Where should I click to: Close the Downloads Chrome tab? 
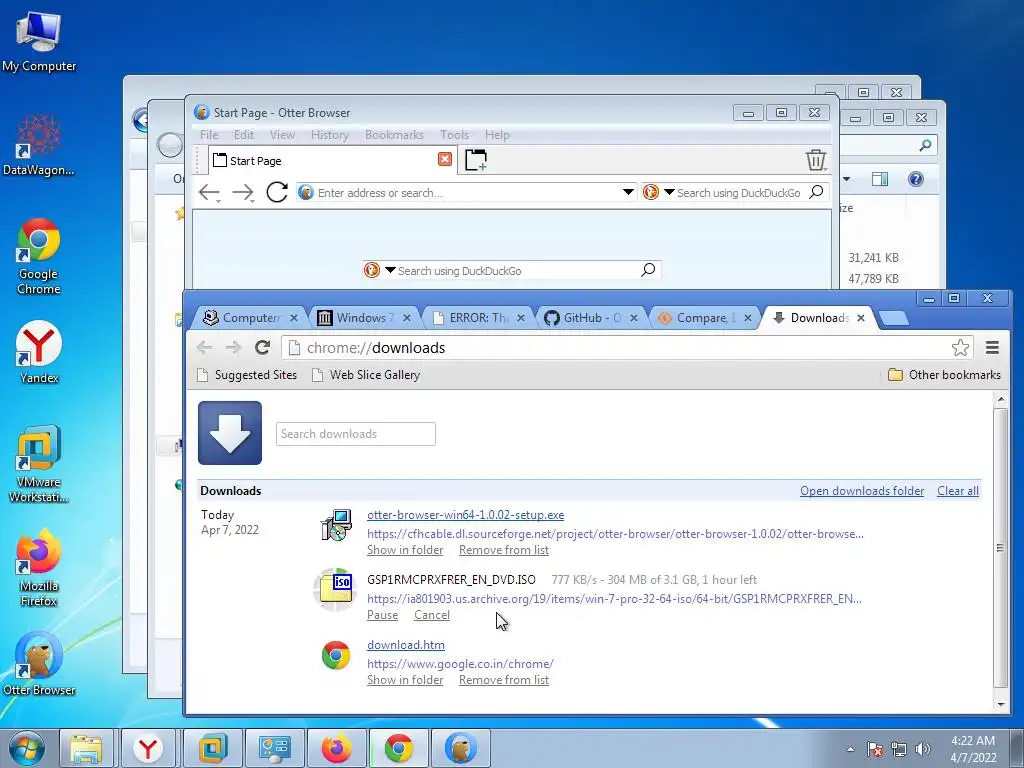[x=861, y=318]
